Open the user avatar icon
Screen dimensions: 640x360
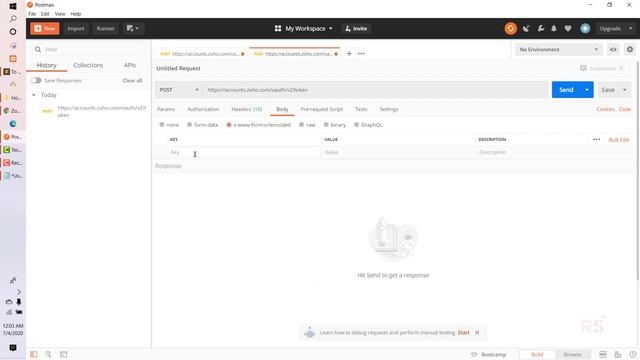585,29
